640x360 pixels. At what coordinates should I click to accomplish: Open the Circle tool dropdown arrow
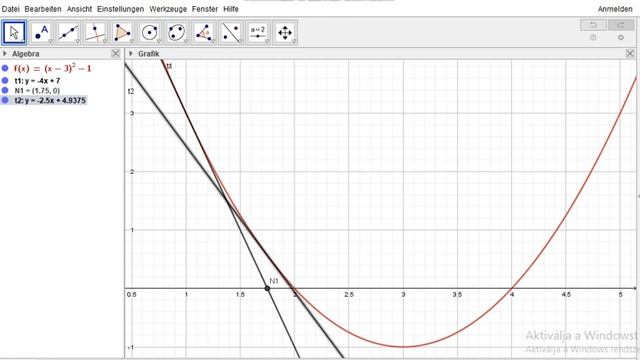158,41
